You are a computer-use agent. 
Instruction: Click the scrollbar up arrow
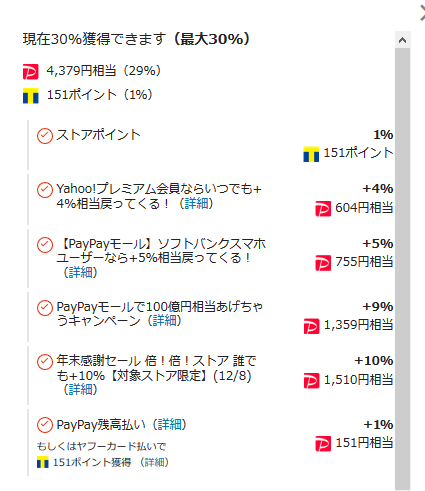click(403, 40)
